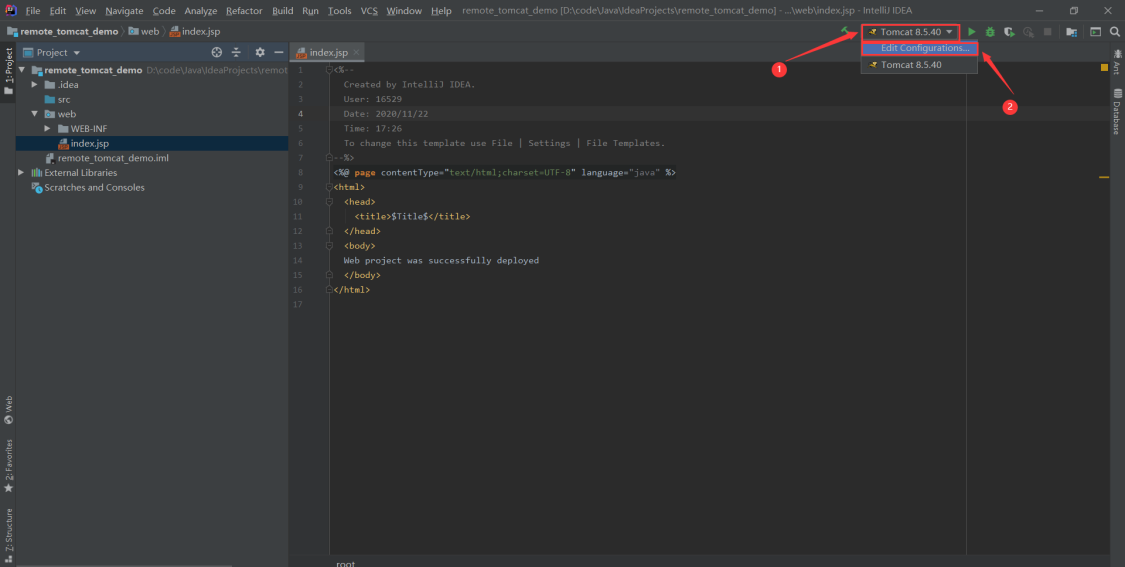This screenshot has height=567, width=1125.
Task: Click the $Title$ text in line 11
Action: [x=410, y=216]
